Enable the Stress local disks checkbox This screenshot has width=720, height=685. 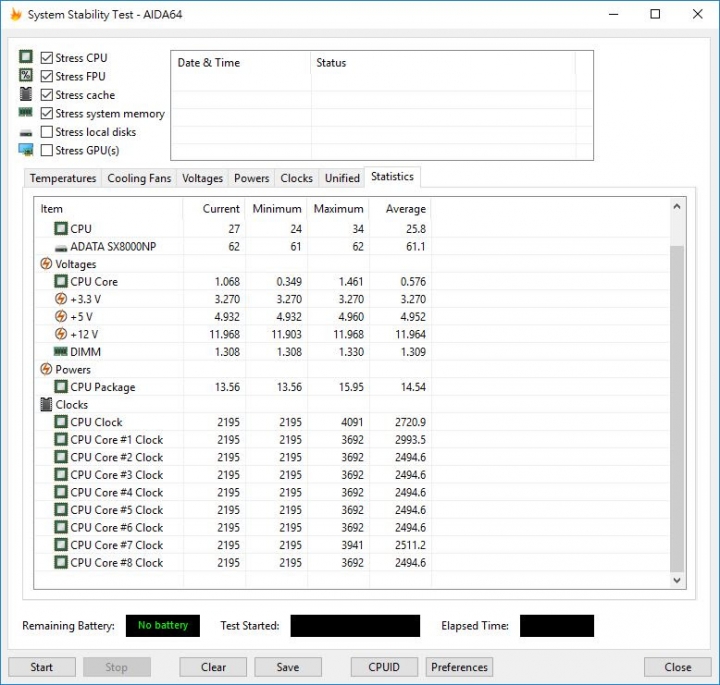46,132
